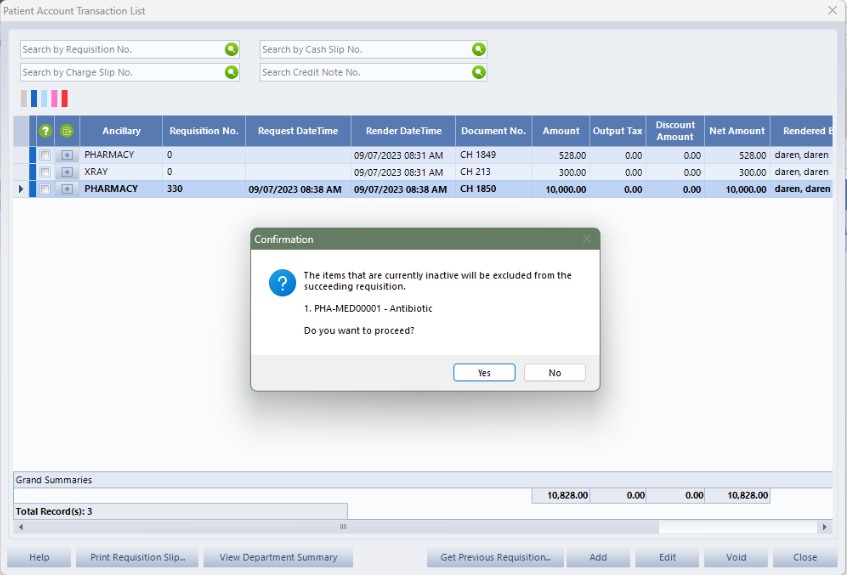Screen dimensions: 847x575
Task: Expand the PHARMACY CH 1850 row
Action: click(67, 189)
